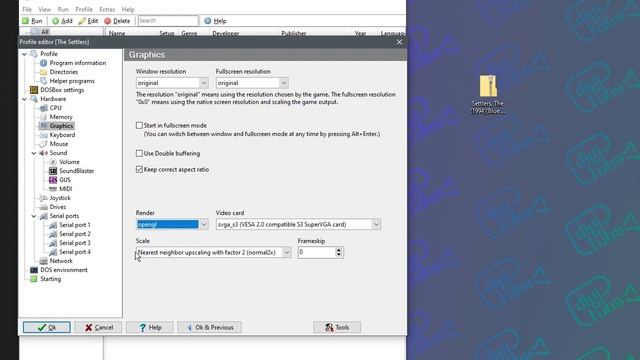
Task: Click the DOS environment icon
Action: coord(34,270)
